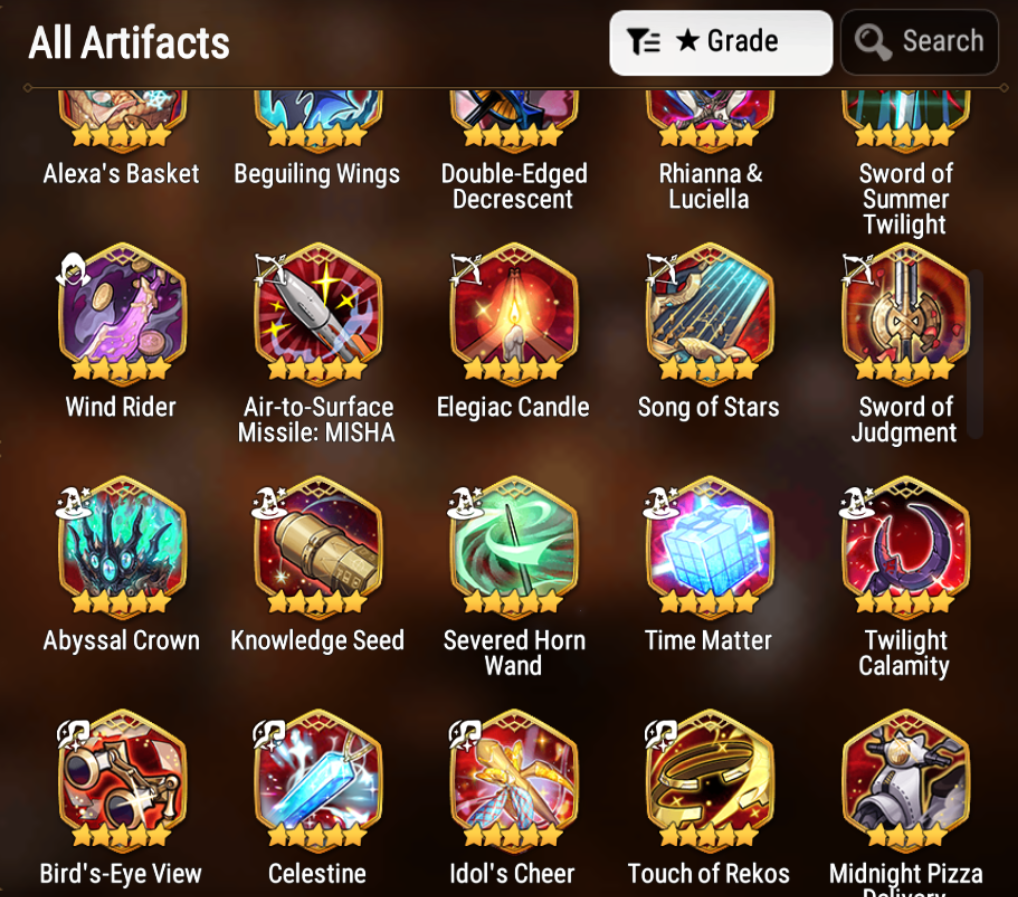Select the Alexa's Basket artifact thumbnail
The width and height of the screenshot is (1018, 897).
click(x=121, y=120)
